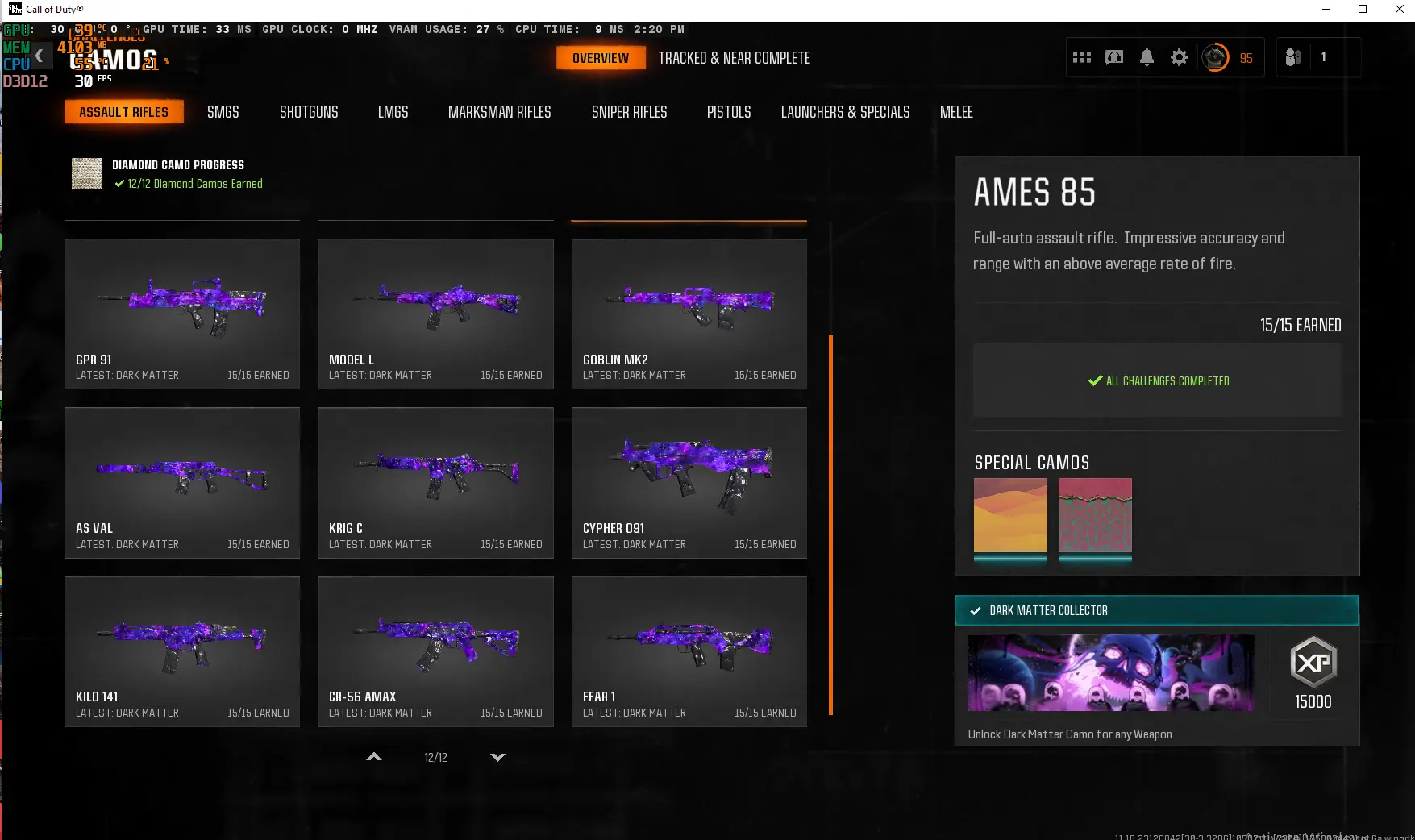Open notifications bell
This screenshot has width=1415, height=840.
(1147, 57)
